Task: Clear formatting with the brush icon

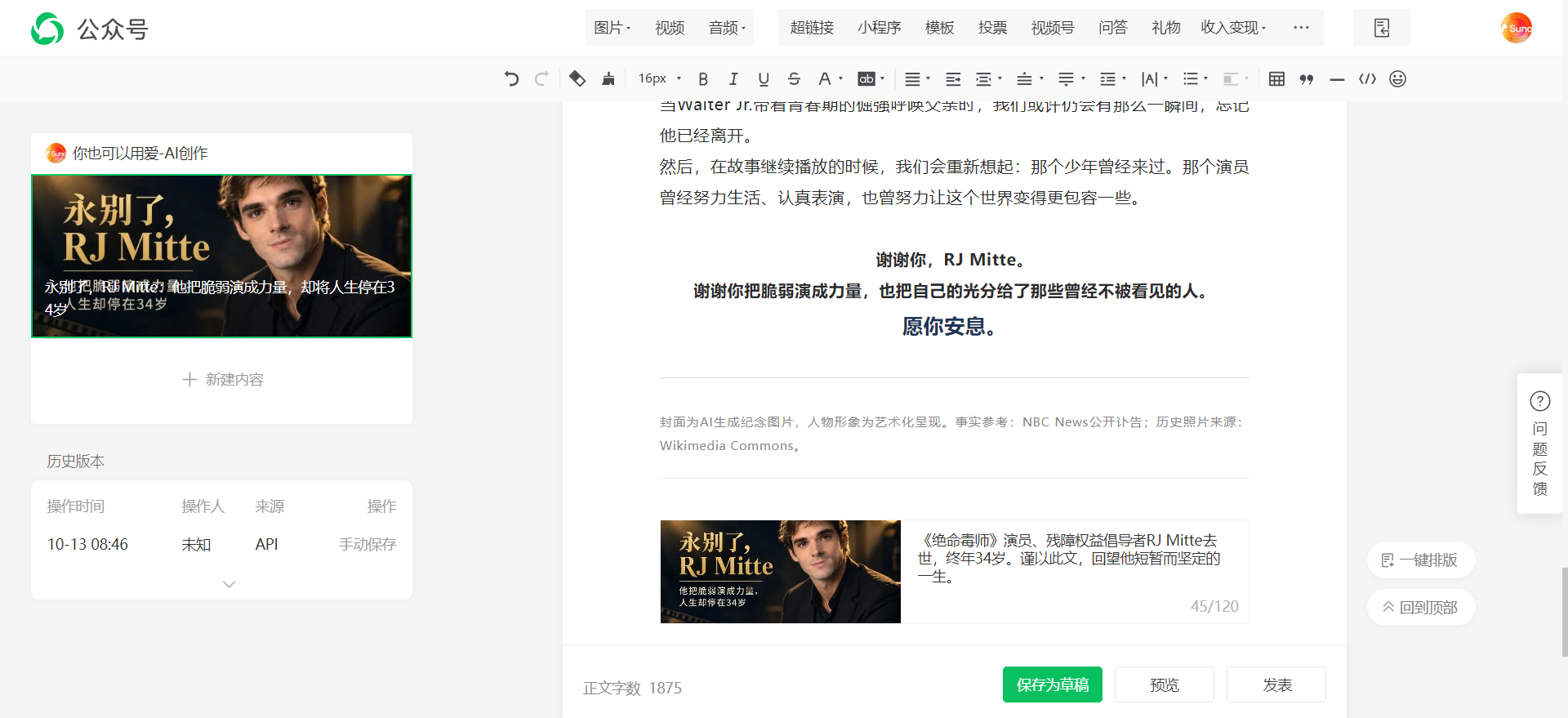Action: pos(608,78)
